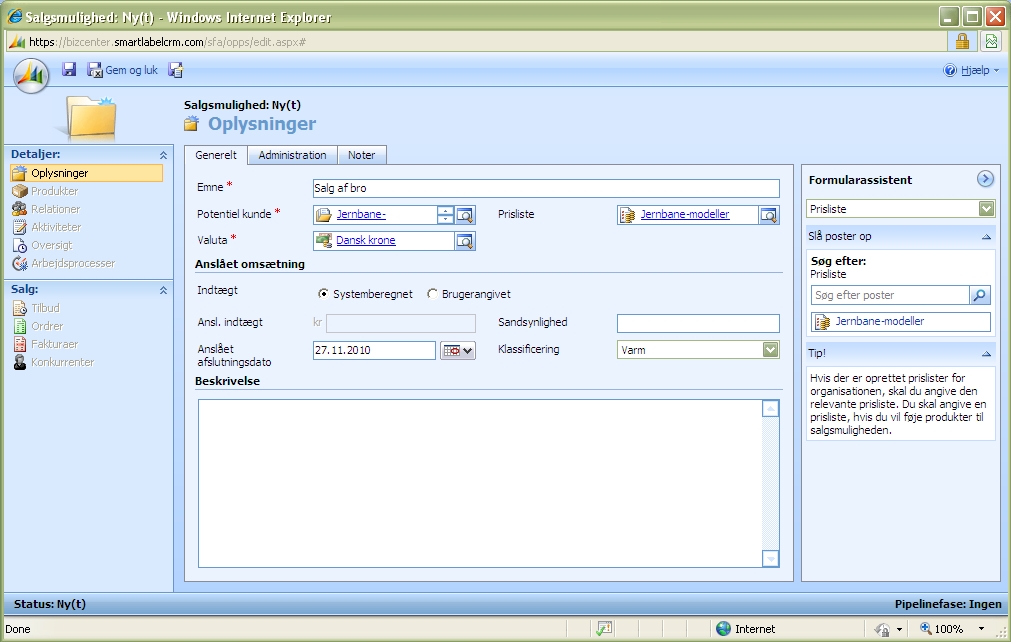This screenshot has height=642, width=1011.
Task: Open the Hjælp menu
Action: [971, 70]
